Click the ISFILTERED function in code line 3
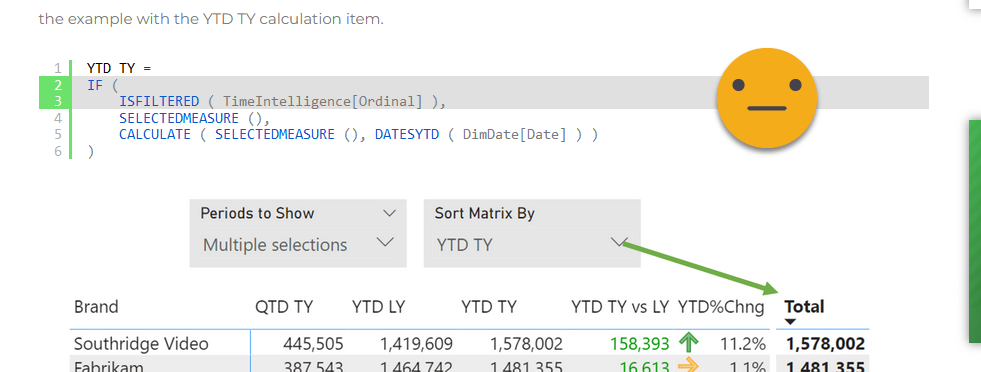Screen dimensions: 981x372 159,101
